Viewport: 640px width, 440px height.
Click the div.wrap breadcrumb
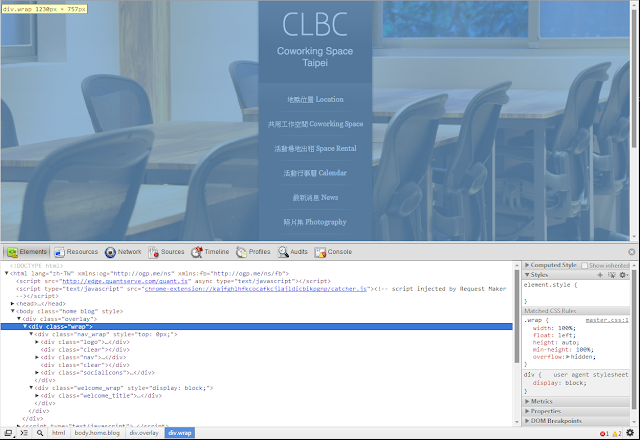(x=180, y=433)
